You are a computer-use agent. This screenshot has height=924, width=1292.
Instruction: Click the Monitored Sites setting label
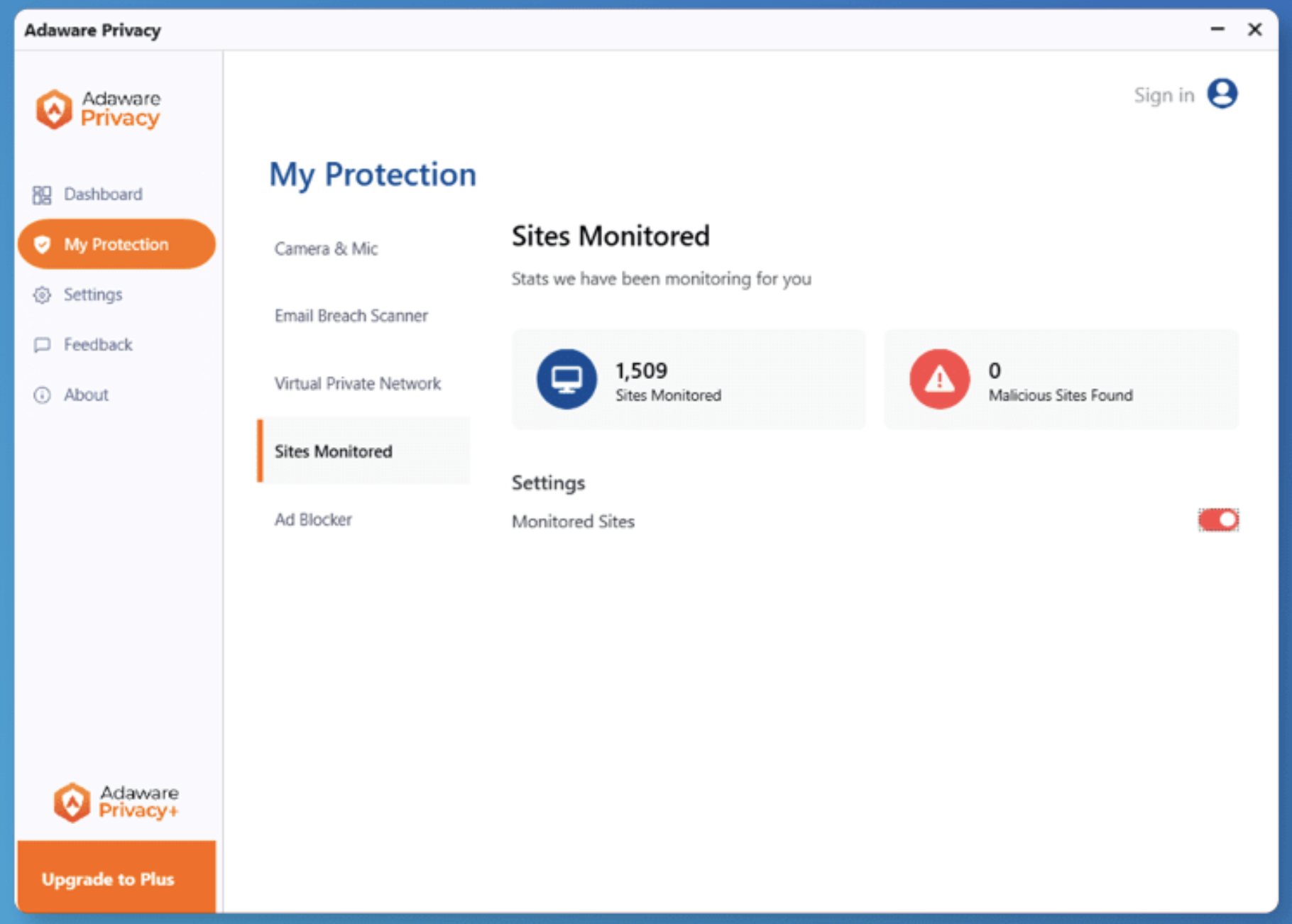tap(573, 522)
